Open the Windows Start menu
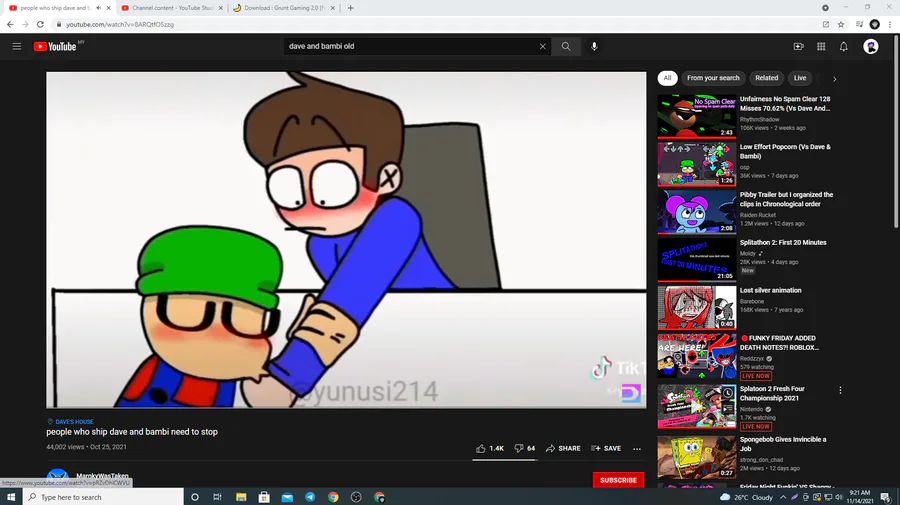Image resolution: width=900 pixels, height=505 pixels. [x=11, y=497]
